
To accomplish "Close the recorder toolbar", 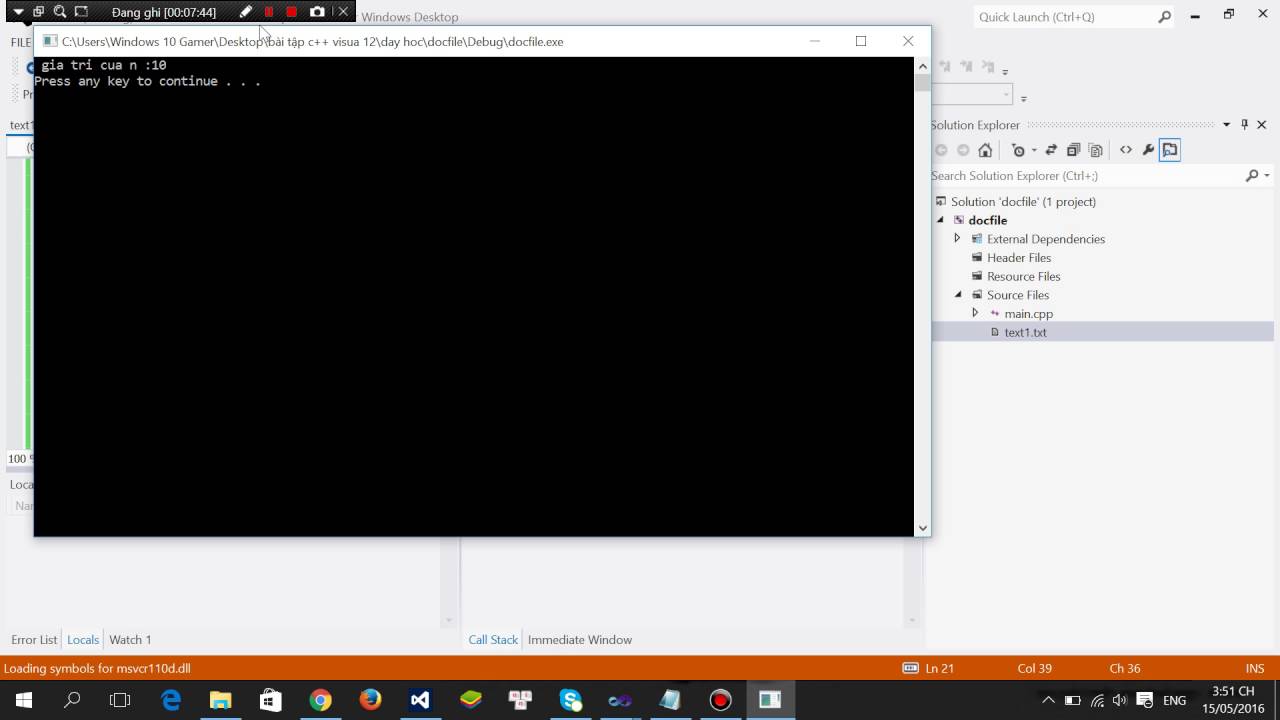I will 343,12.
